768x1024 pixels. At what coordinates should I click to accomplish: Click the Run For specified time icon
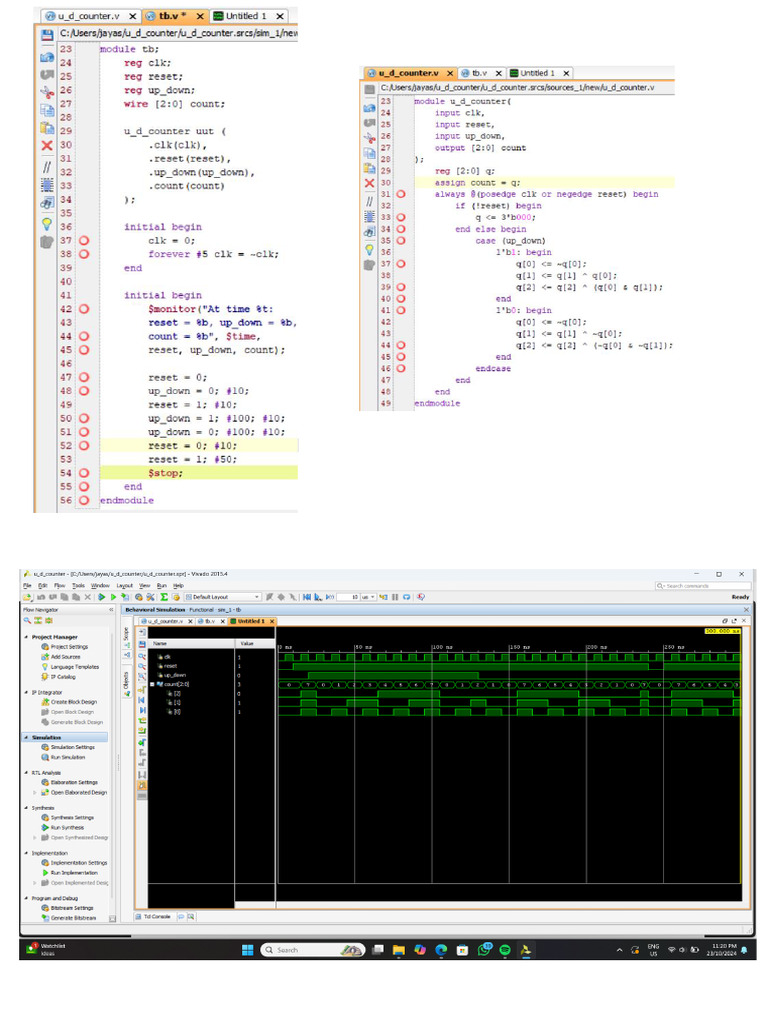(x=330, y=597)
